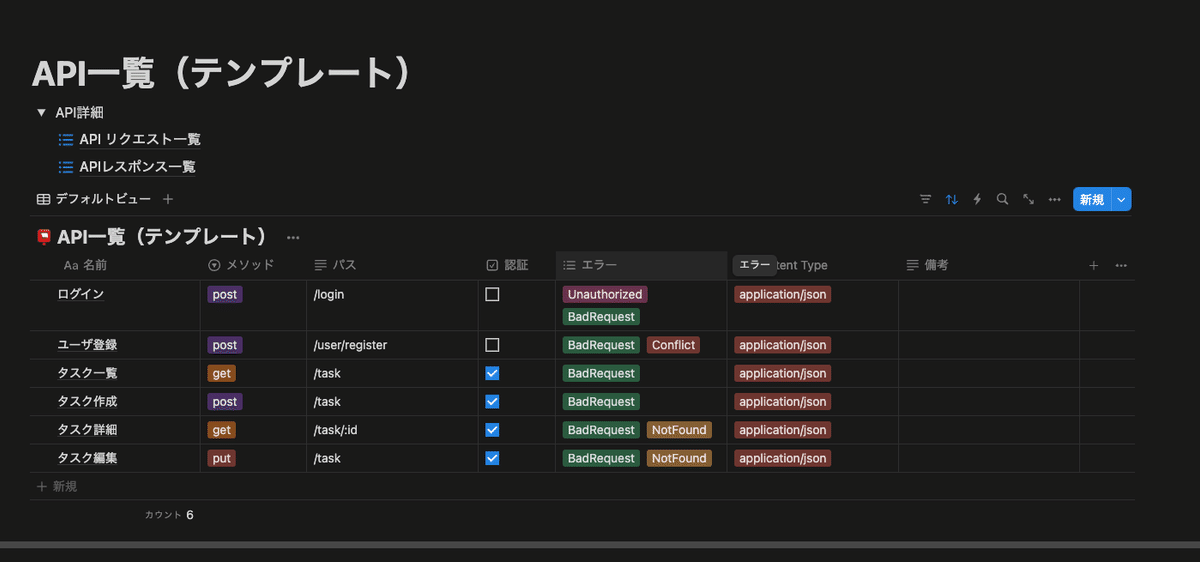The height and width of the screenshot is (562, 1200).
Task: Open view options three-dots in toolbar
Action: [x=1054, y=199]
